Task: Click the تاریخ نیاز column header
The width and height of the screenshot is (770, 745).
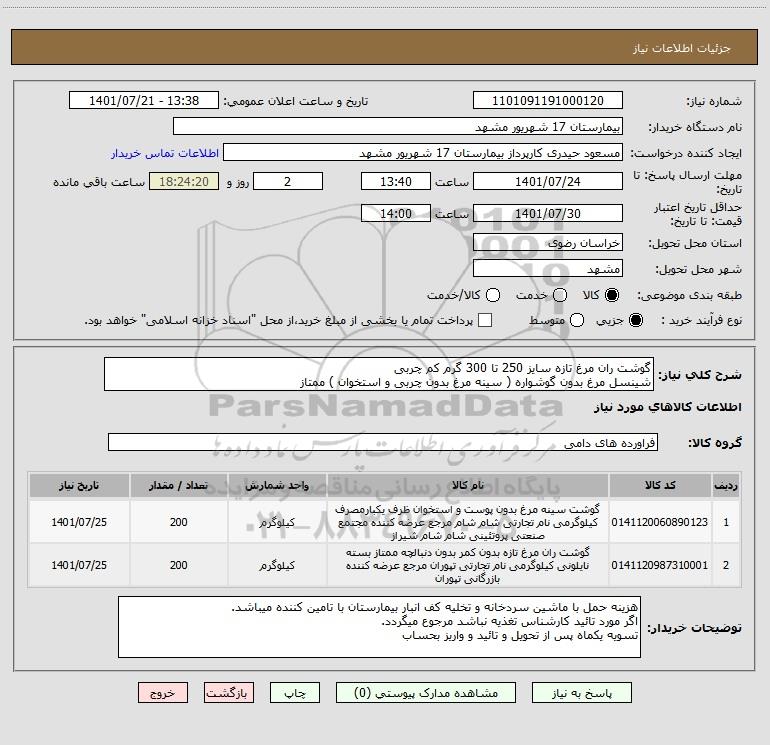Action: (79, 486)
